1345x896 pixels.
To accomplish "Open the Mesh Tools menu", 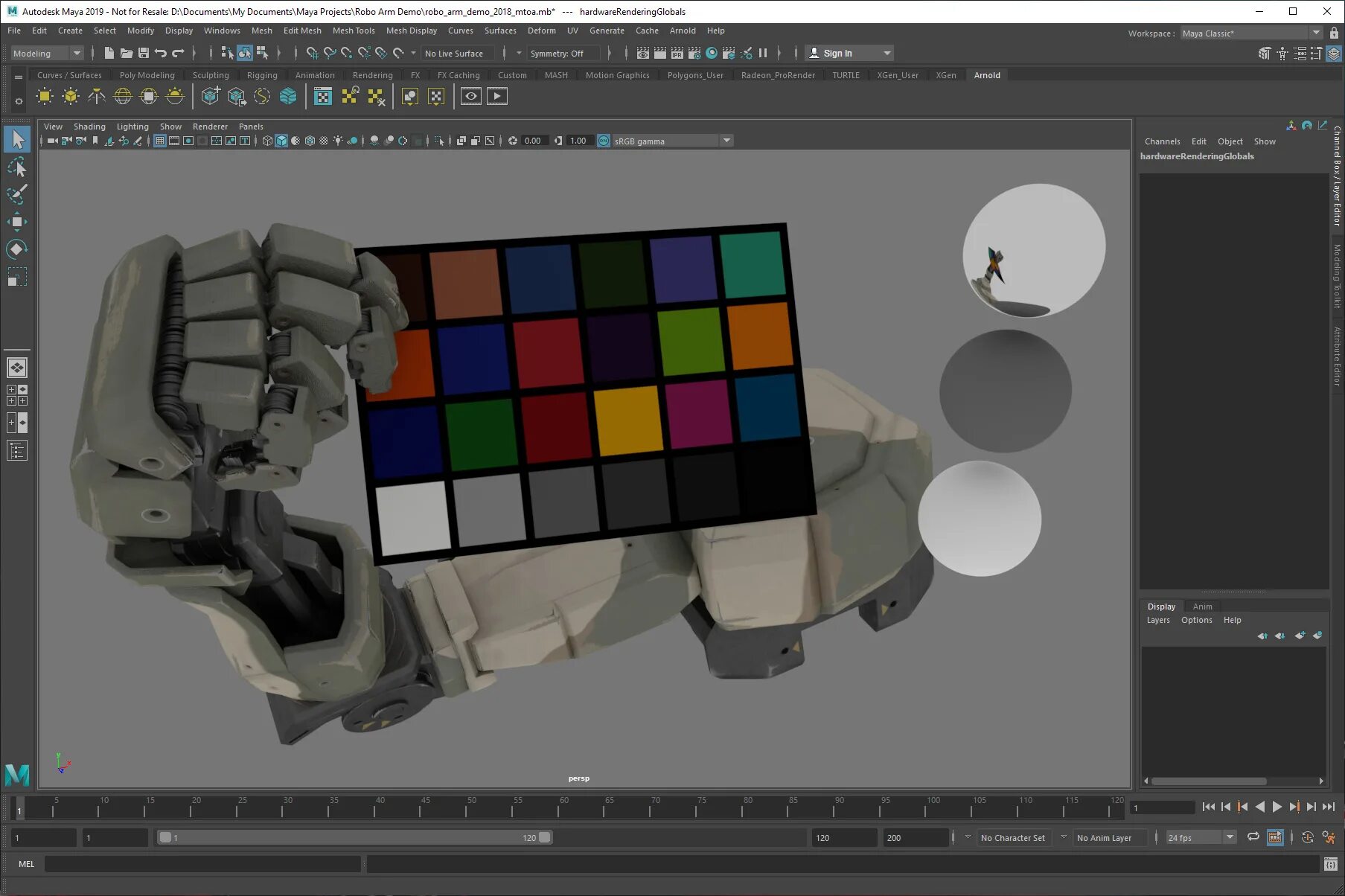I will tap(353, 31).
